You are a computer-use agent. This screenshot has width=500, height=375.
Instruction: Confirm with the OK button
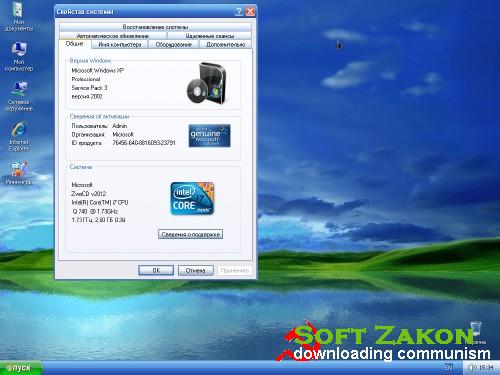156,270
